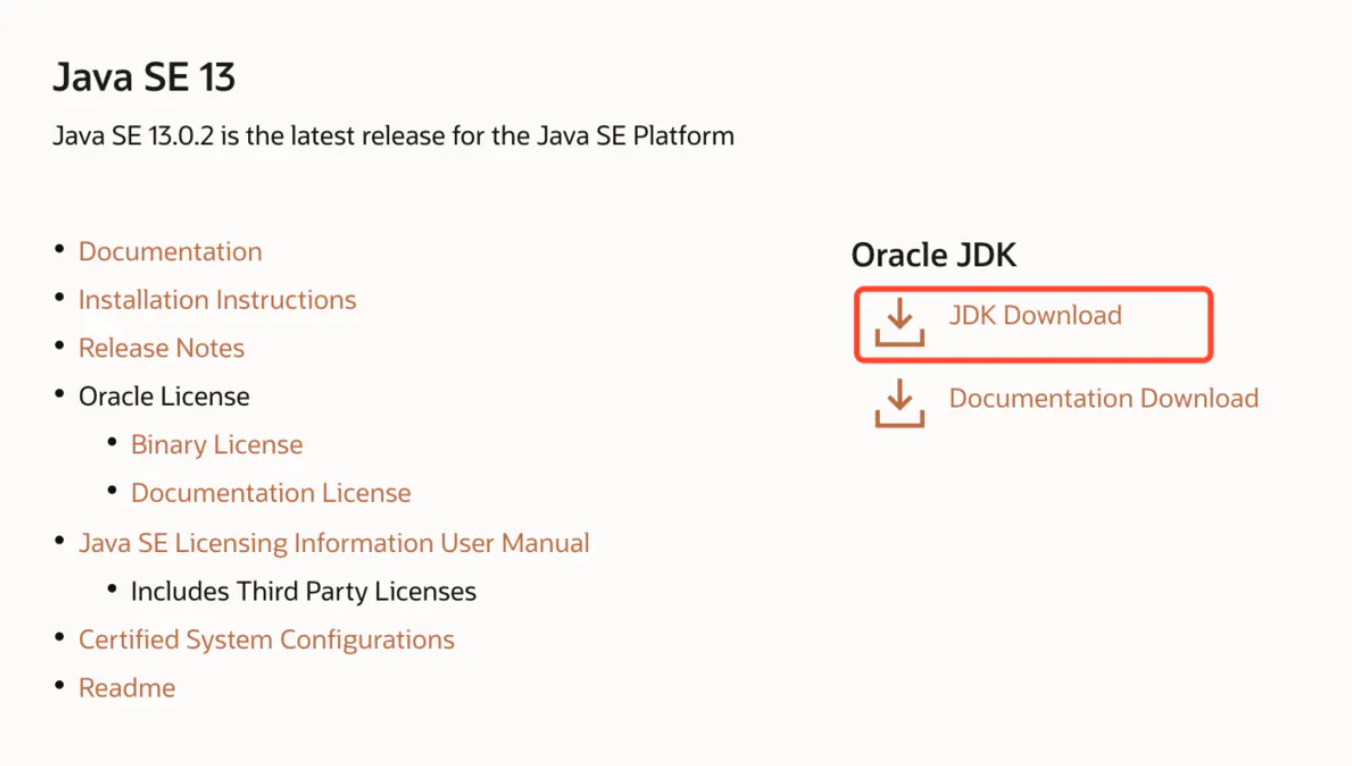The width and height of the screenshot is (1352, 766).
Task: Open the Readme link
Action: coord(127,688)
